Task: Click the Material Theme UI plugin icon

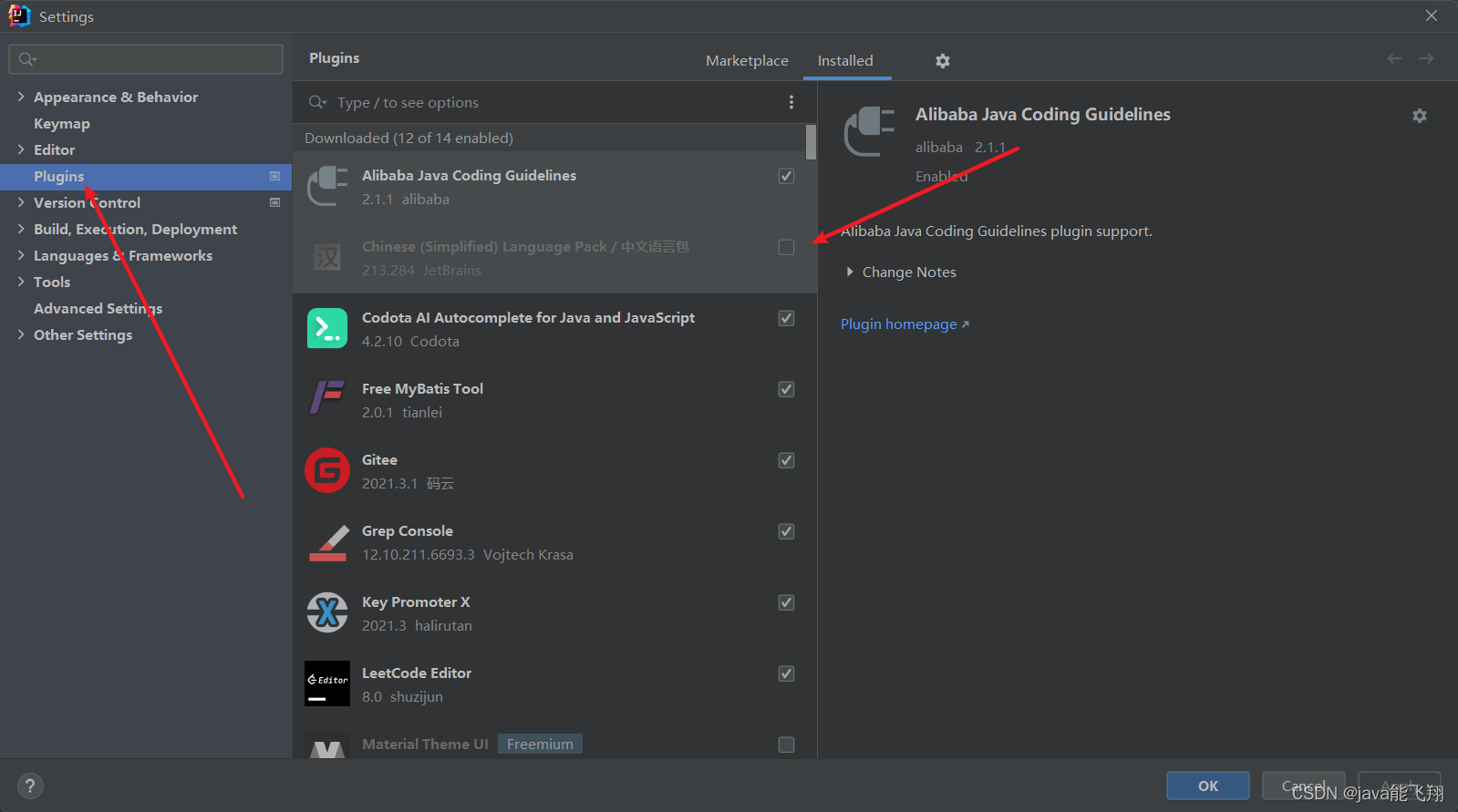Action: point(327,747)
